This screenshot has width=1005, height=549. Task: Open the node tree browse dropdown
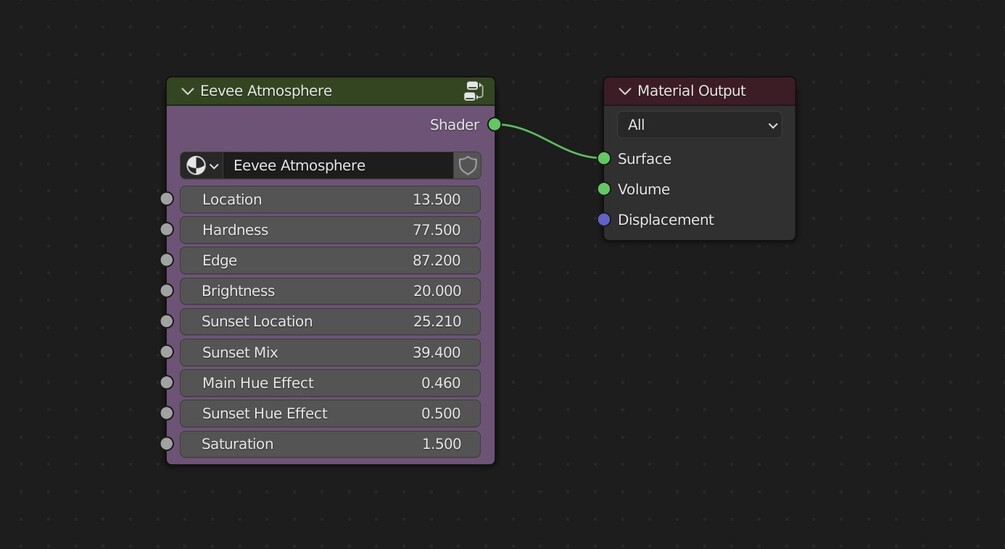pyautogui.click(x=202, y=165)
